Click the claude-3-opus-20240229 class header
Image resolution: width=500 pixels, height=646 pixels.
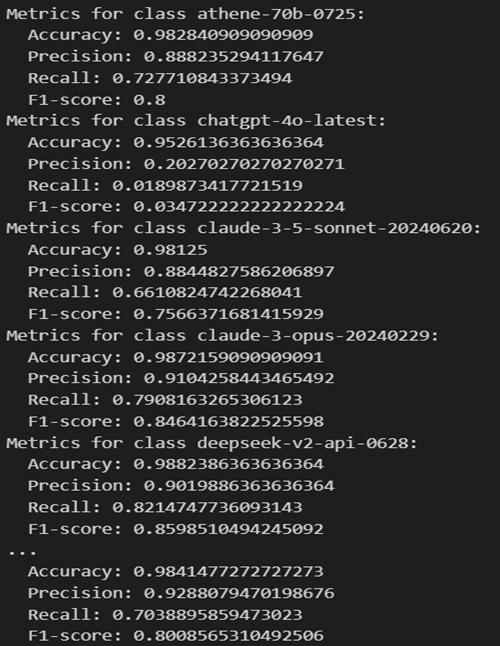click(x=222, y=335)
